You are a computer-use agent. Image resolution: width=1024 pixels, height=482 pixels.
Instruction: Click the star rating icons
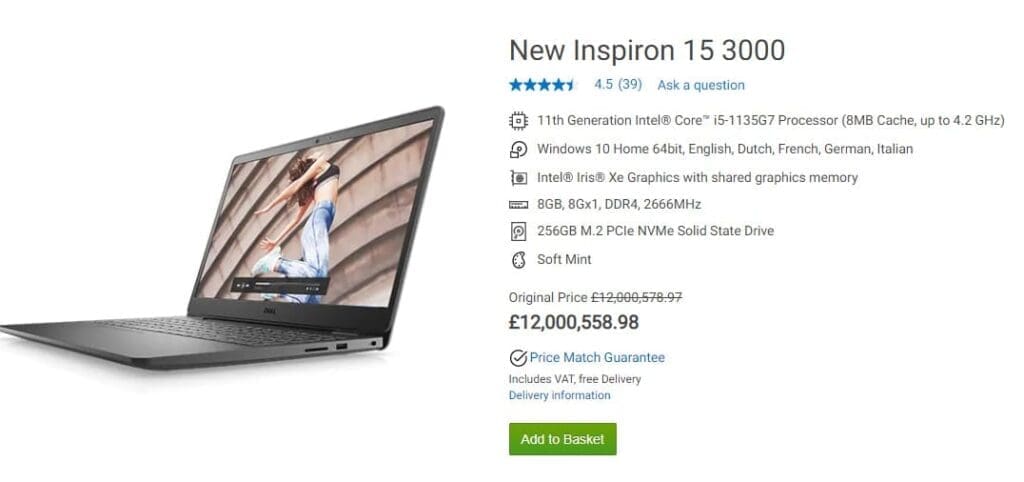[x=543, y=85]
